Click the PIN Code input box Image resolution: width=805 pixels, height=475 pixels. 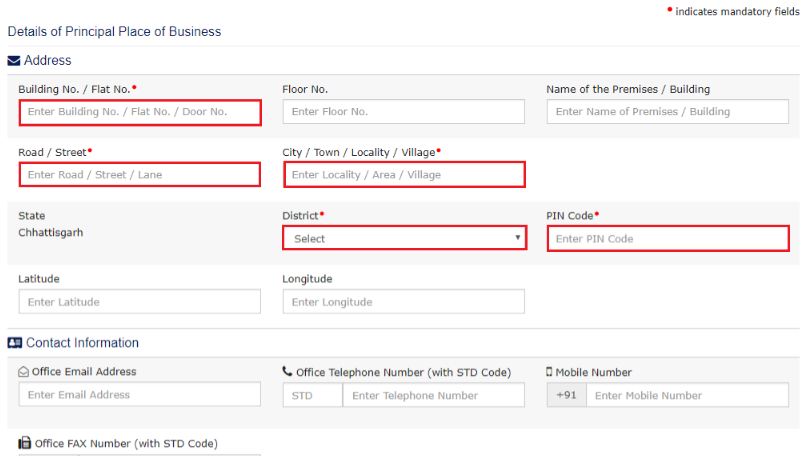click(x=667, y=239)
